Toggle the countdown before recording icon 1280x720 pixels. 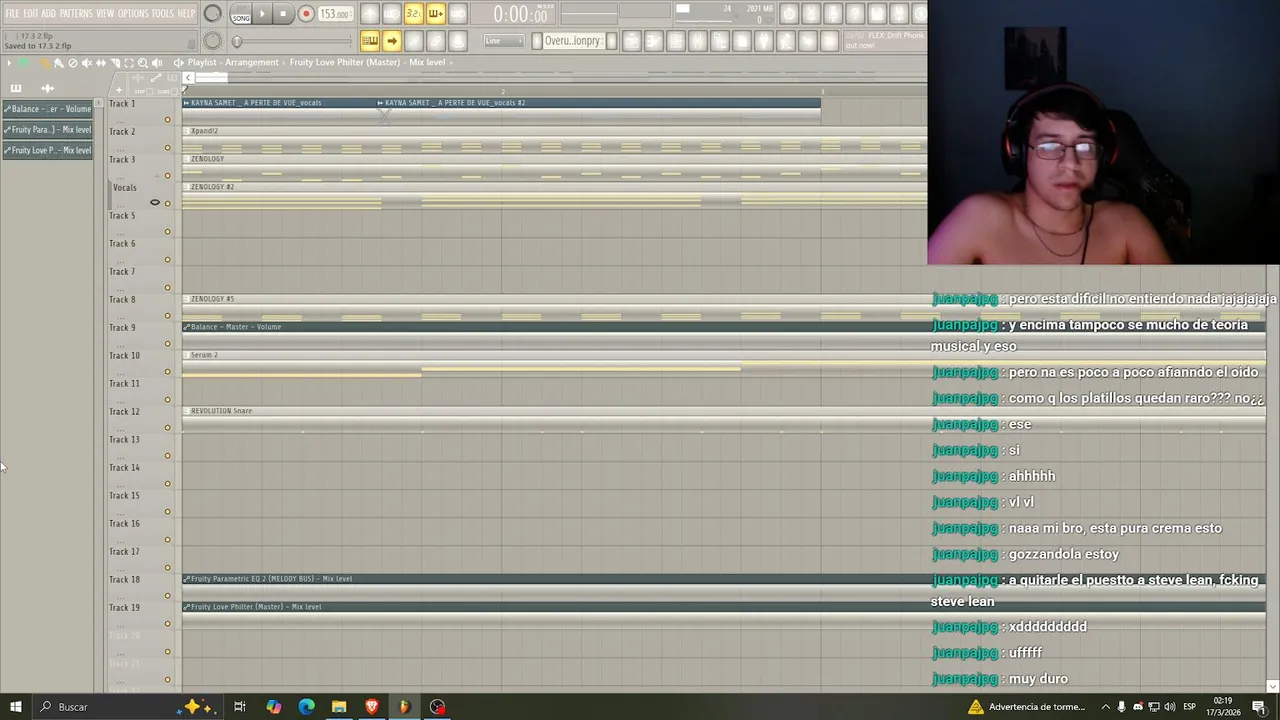[x=413, y=14]
